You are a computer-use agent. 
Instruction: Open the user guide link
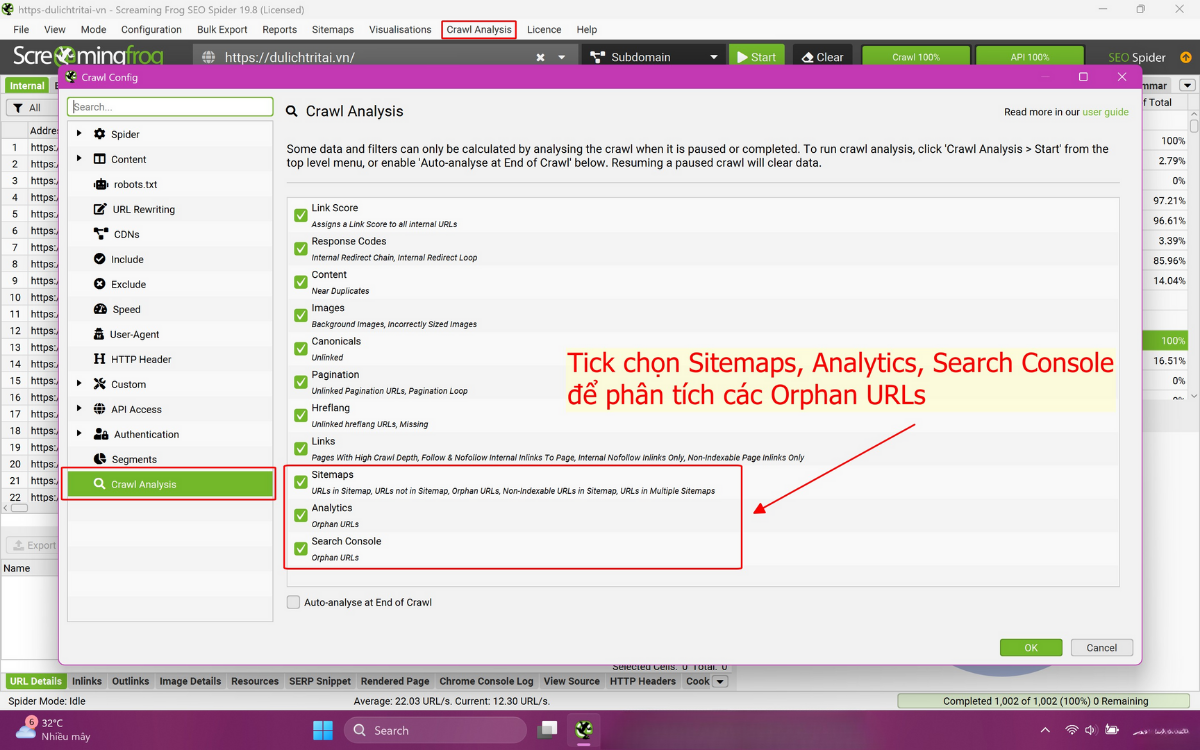coord(1105,112)
